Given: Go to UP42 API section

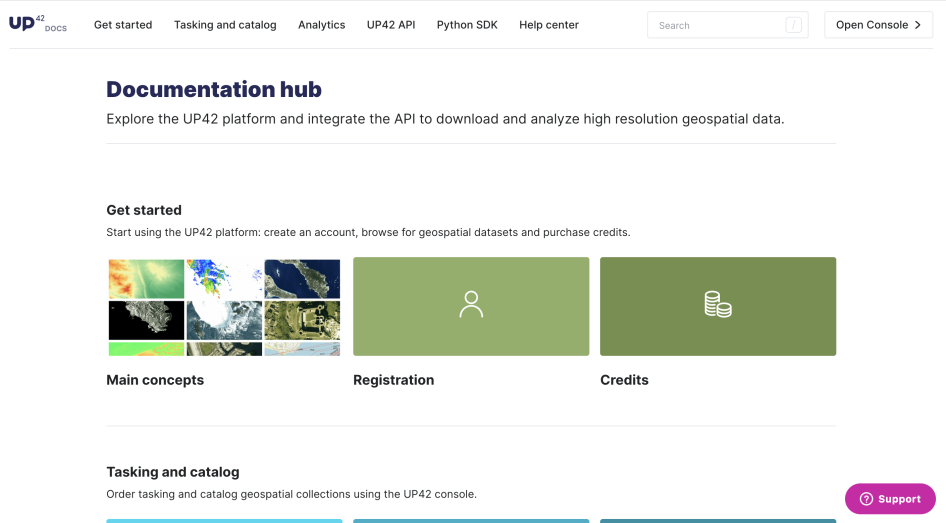Looking at the screenshot, I should pyautogui.click(x=391, y=25).
